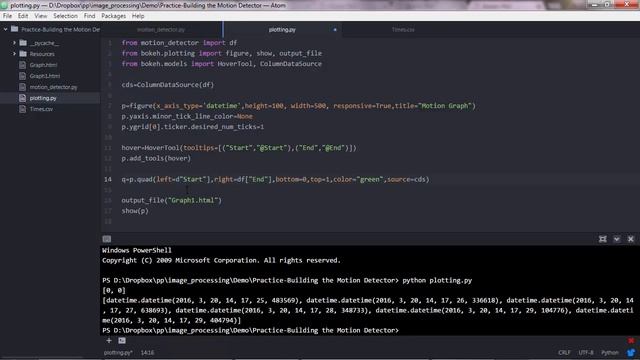Click the Atom app icon in title bar

[4, 5]
